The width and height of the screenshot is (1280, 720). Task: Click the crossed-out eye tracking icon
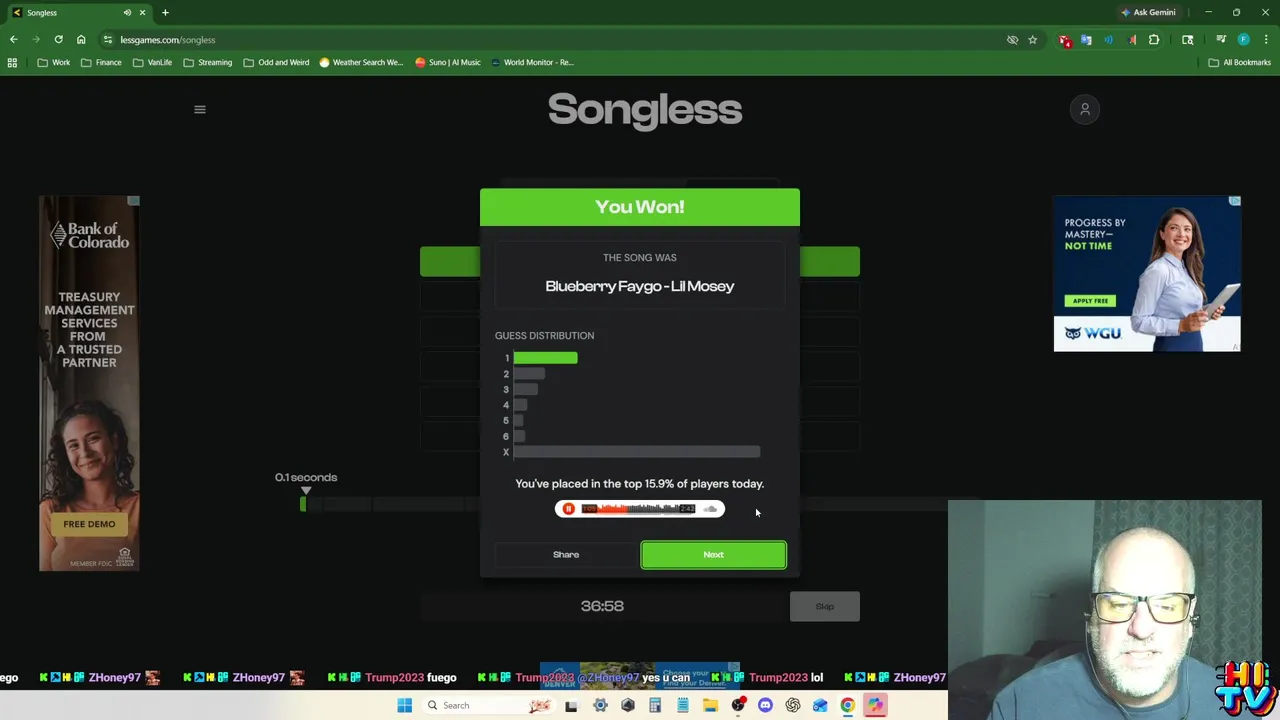pos(1012,40)
